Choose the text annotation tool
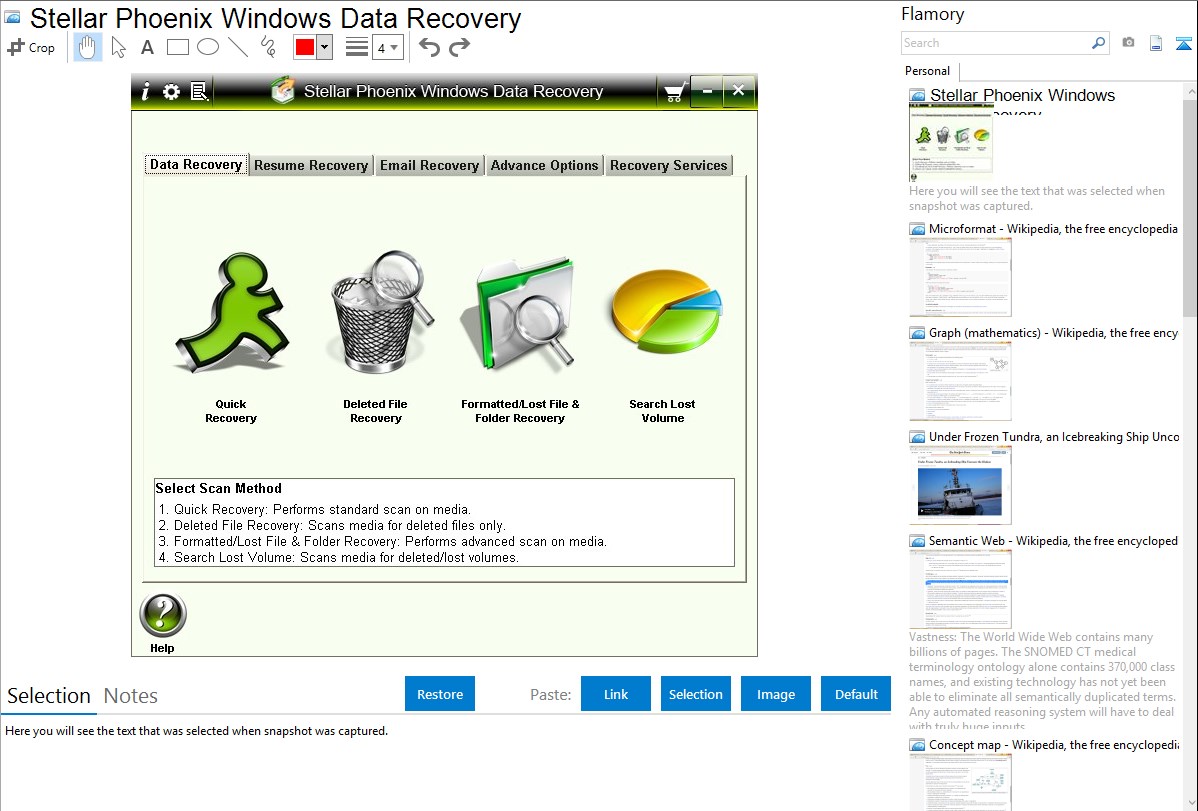Viewport: 1198px width, 811px height. (x=147, y=47)
